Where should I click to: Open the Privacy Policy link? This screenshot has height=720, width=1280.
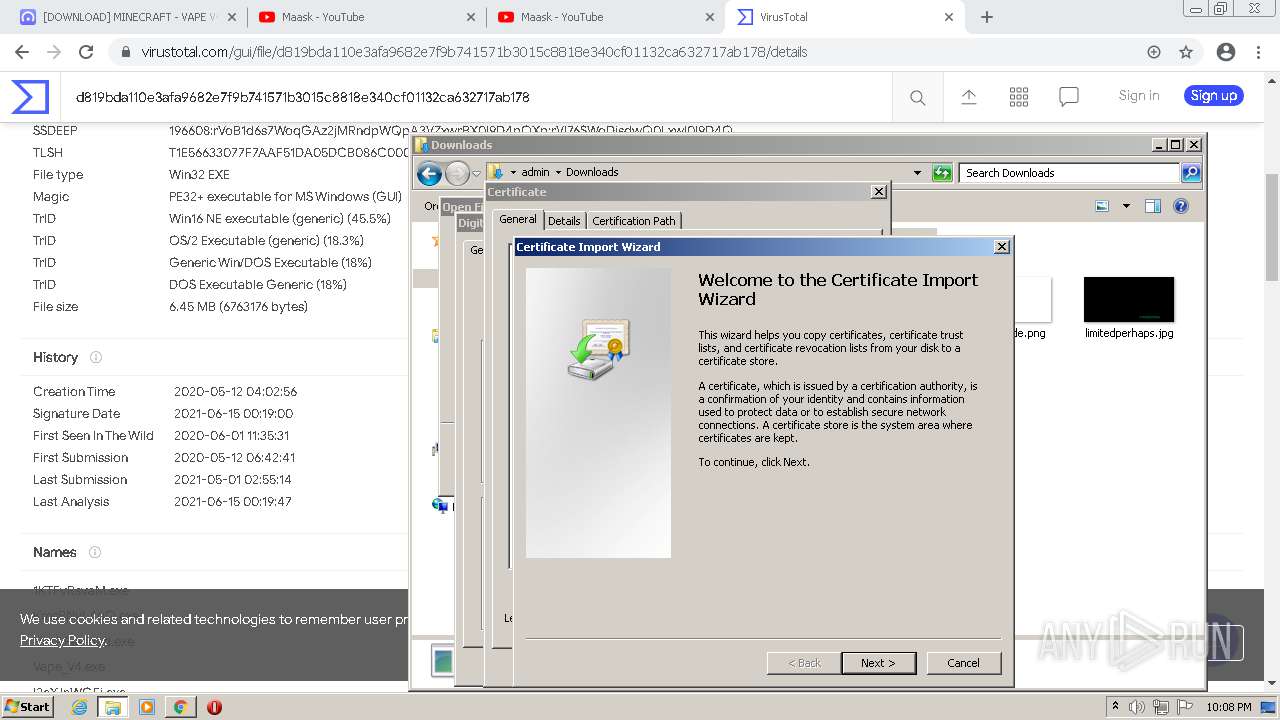coord(62,640)
